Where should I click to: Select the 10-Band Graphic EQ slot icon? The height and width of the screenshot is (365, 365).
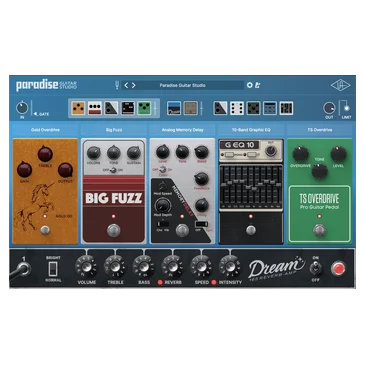pyautogui.click(x=128, y=108)
